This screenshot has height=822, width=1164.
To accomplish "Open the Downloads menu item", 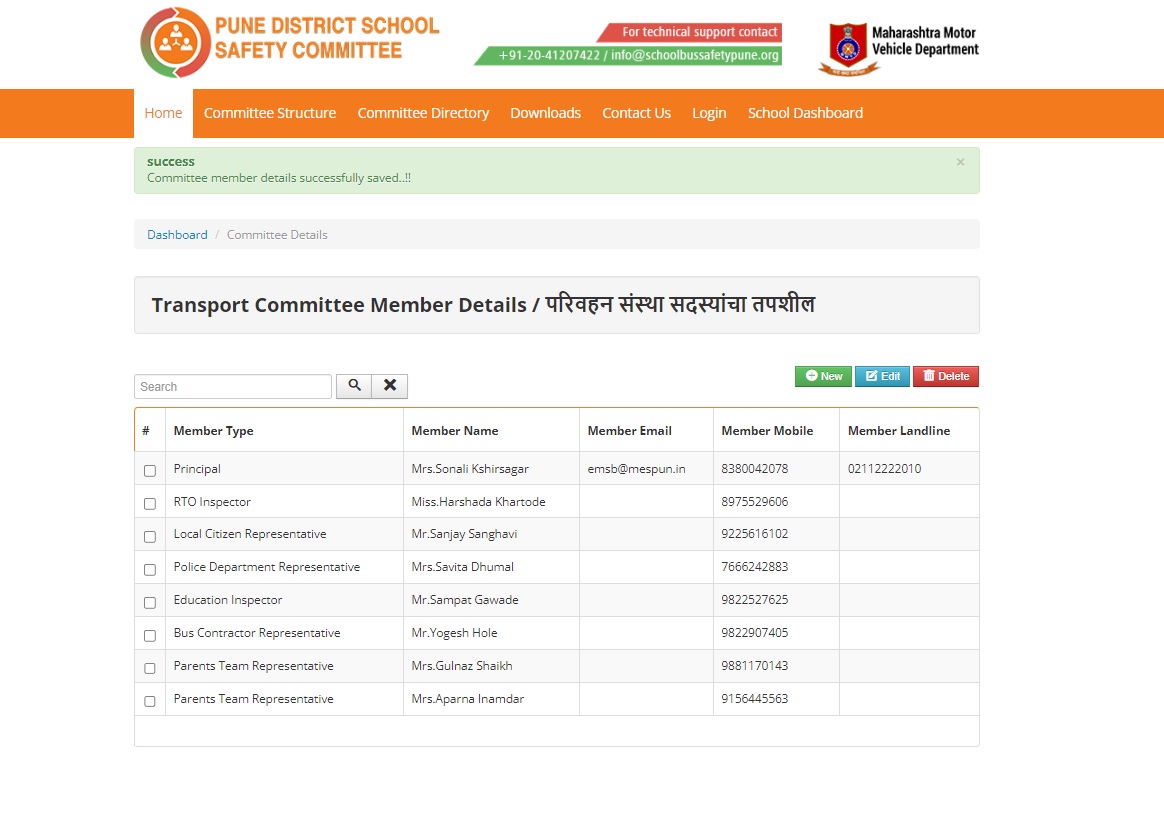I will tap(545, 113).
